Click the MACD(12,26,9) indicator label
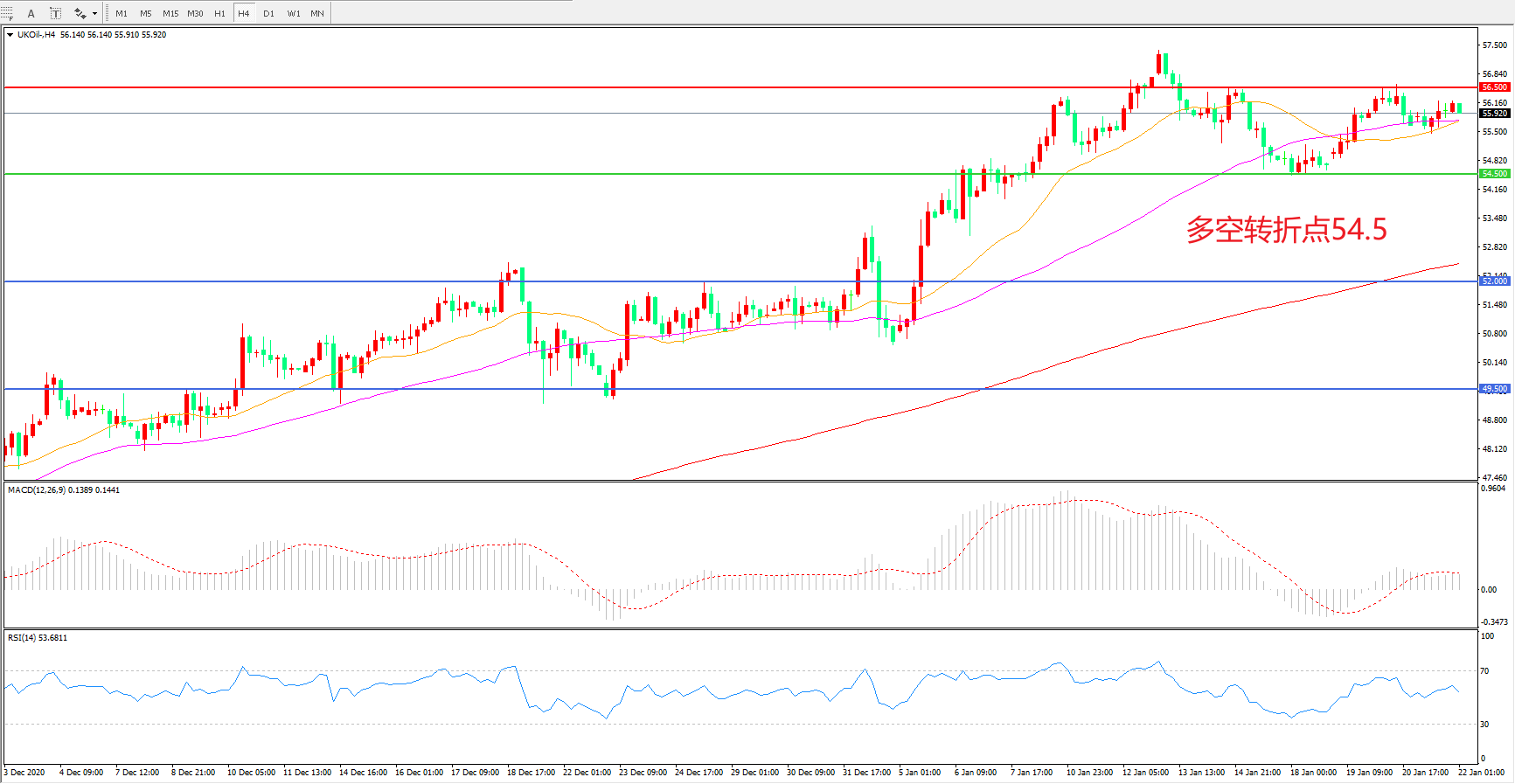The width and height of the screenshot is (1515, 784). (x=64, y=490)
